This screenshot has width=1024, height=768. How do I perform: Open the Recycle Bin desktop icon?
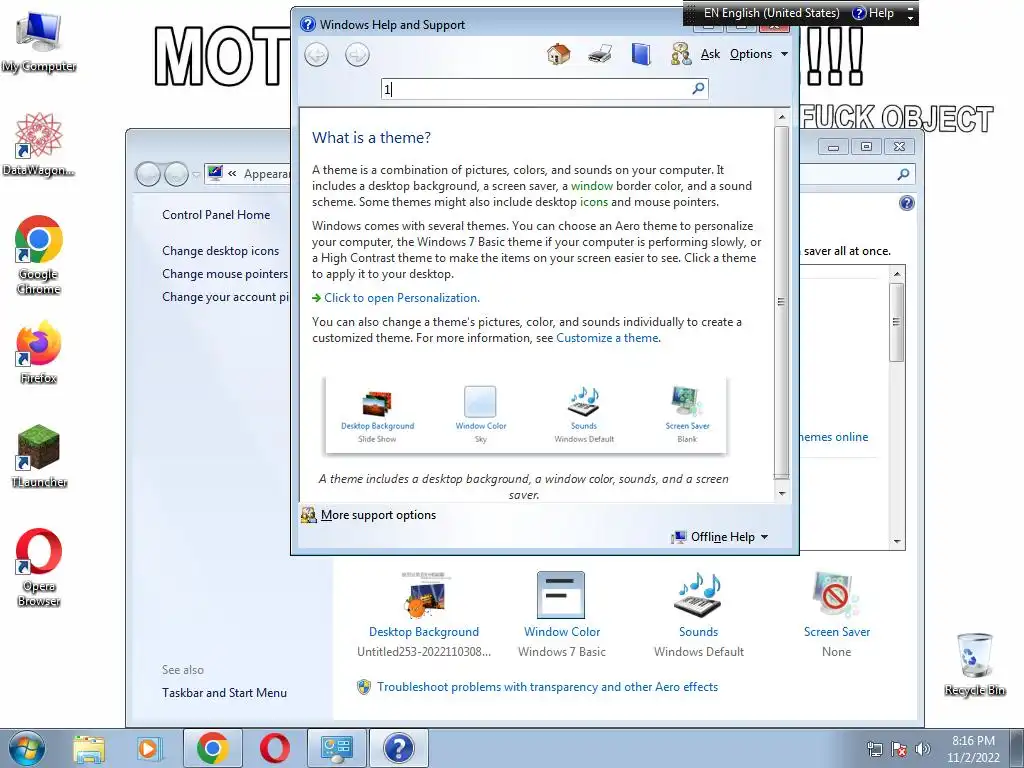pos(975,665)
